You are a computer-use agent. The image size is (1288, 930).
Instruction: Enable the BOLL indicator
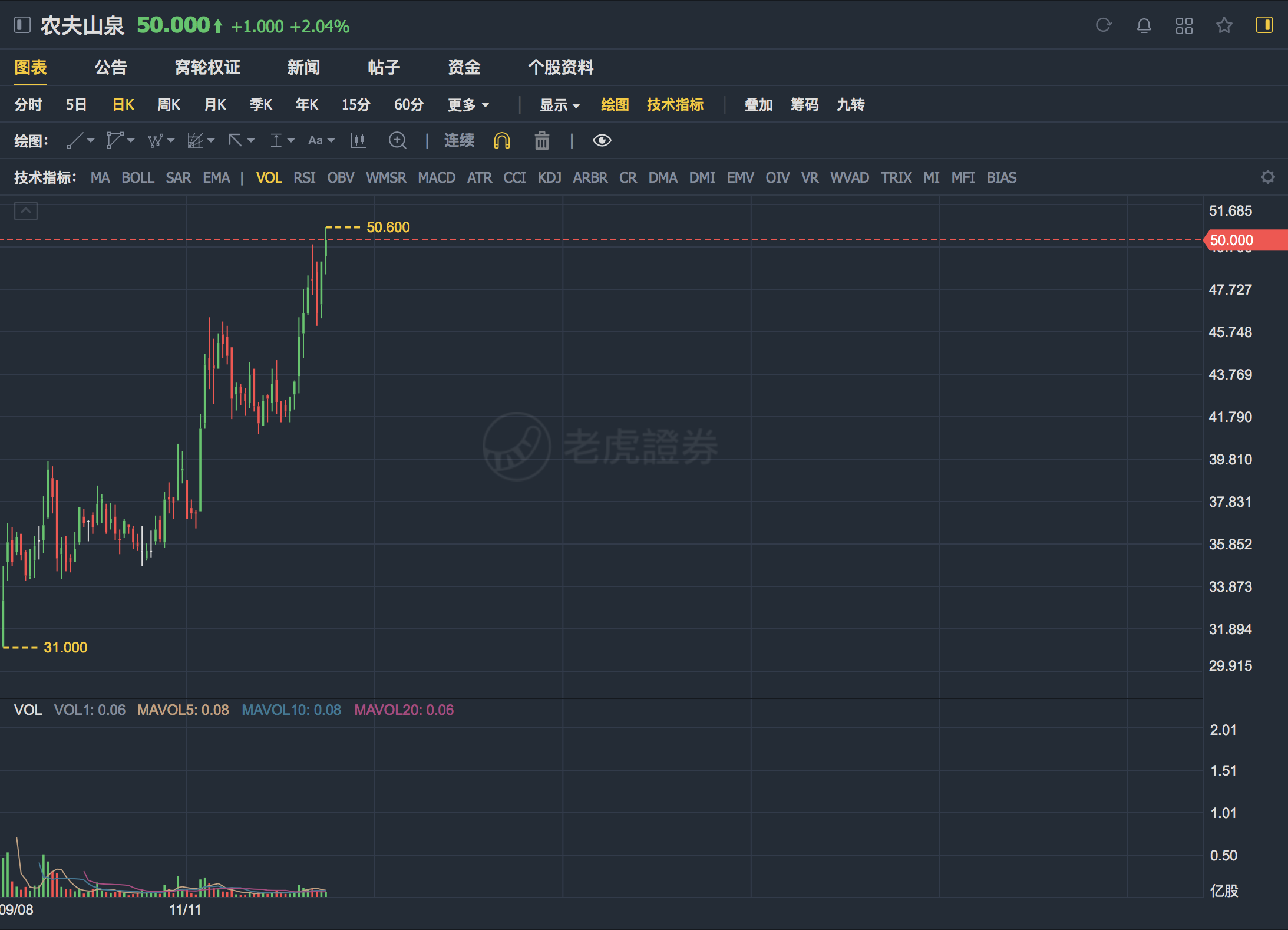tap(138, 177)
